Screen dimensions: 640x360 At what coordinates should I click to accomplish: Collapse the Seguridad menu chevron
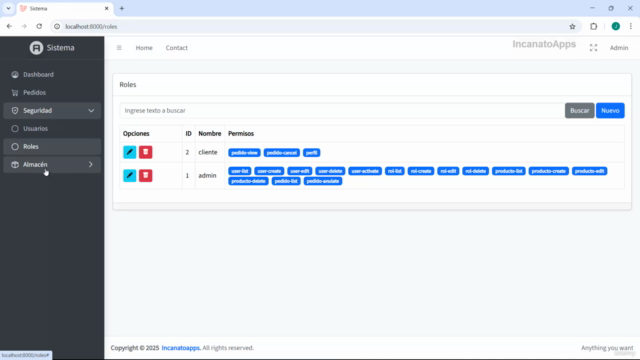point(91,111)
